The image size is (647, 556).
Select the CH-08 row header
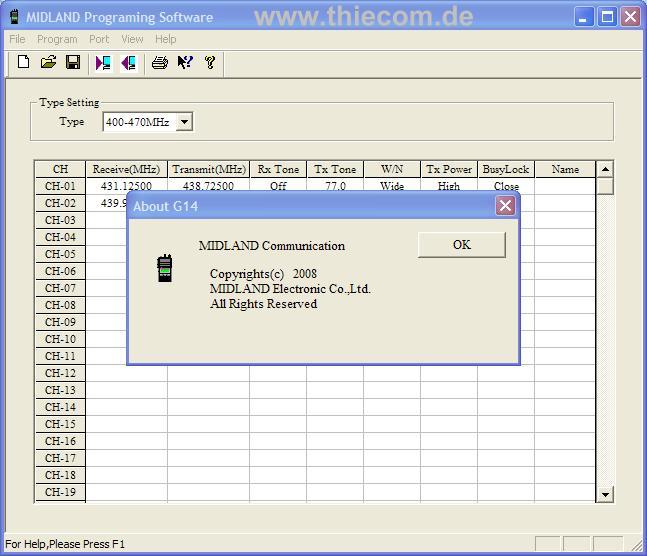pos(60,305)
